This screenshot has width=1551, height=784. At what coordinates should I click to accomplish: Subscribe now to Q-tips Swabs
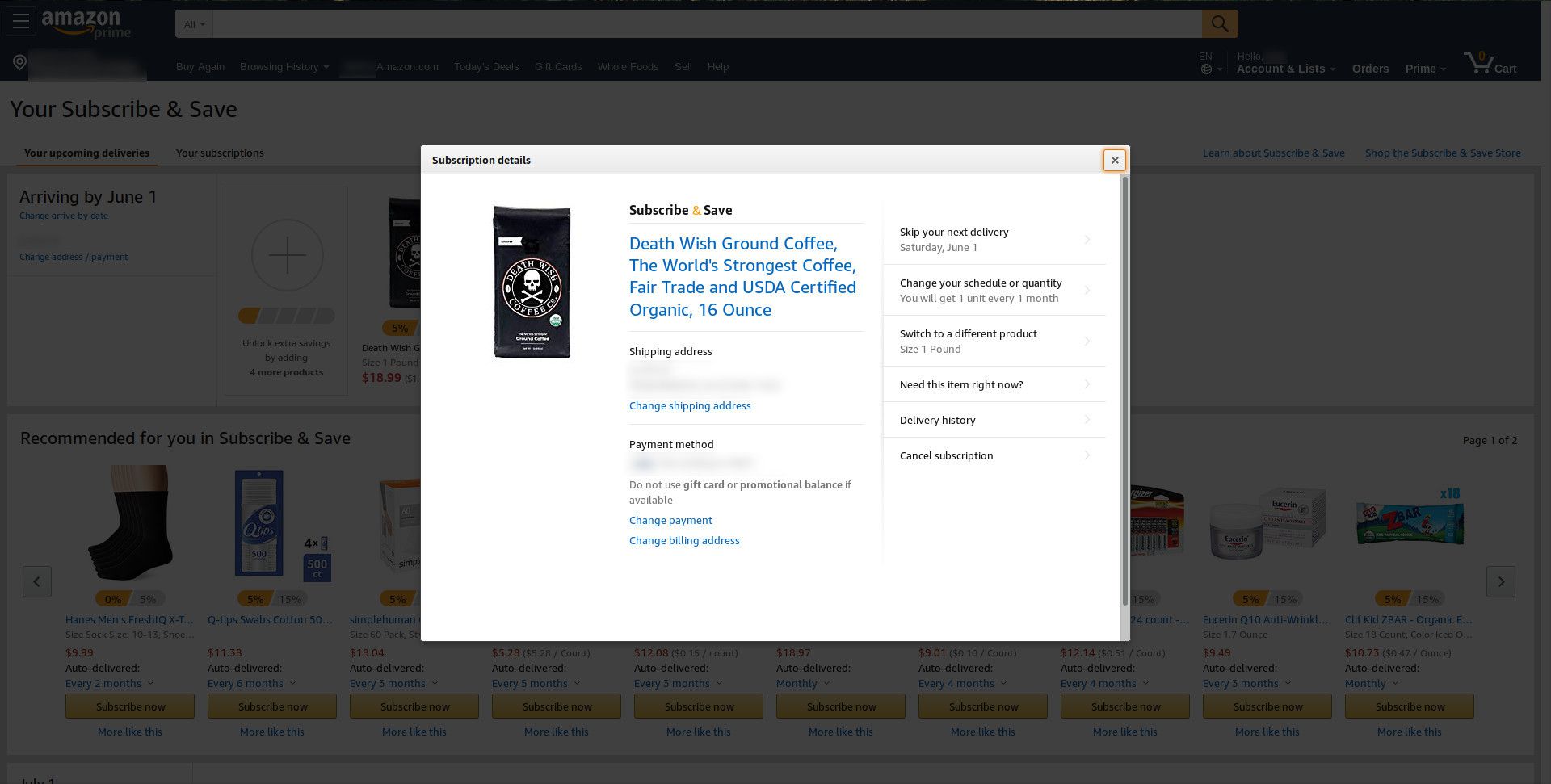[272, 706]
